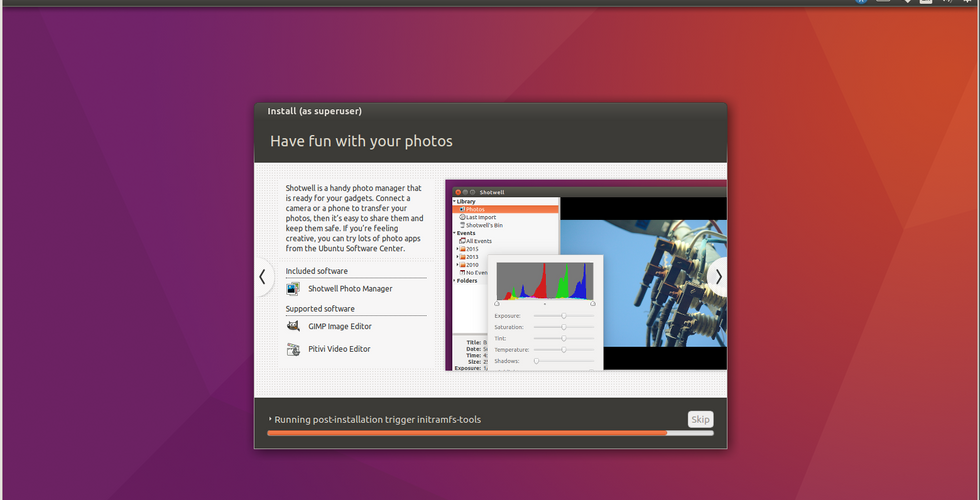This screenshot has height=500, width=980.
Task: Select the Shotwell Photo Manager label
Action: (350, 289)
